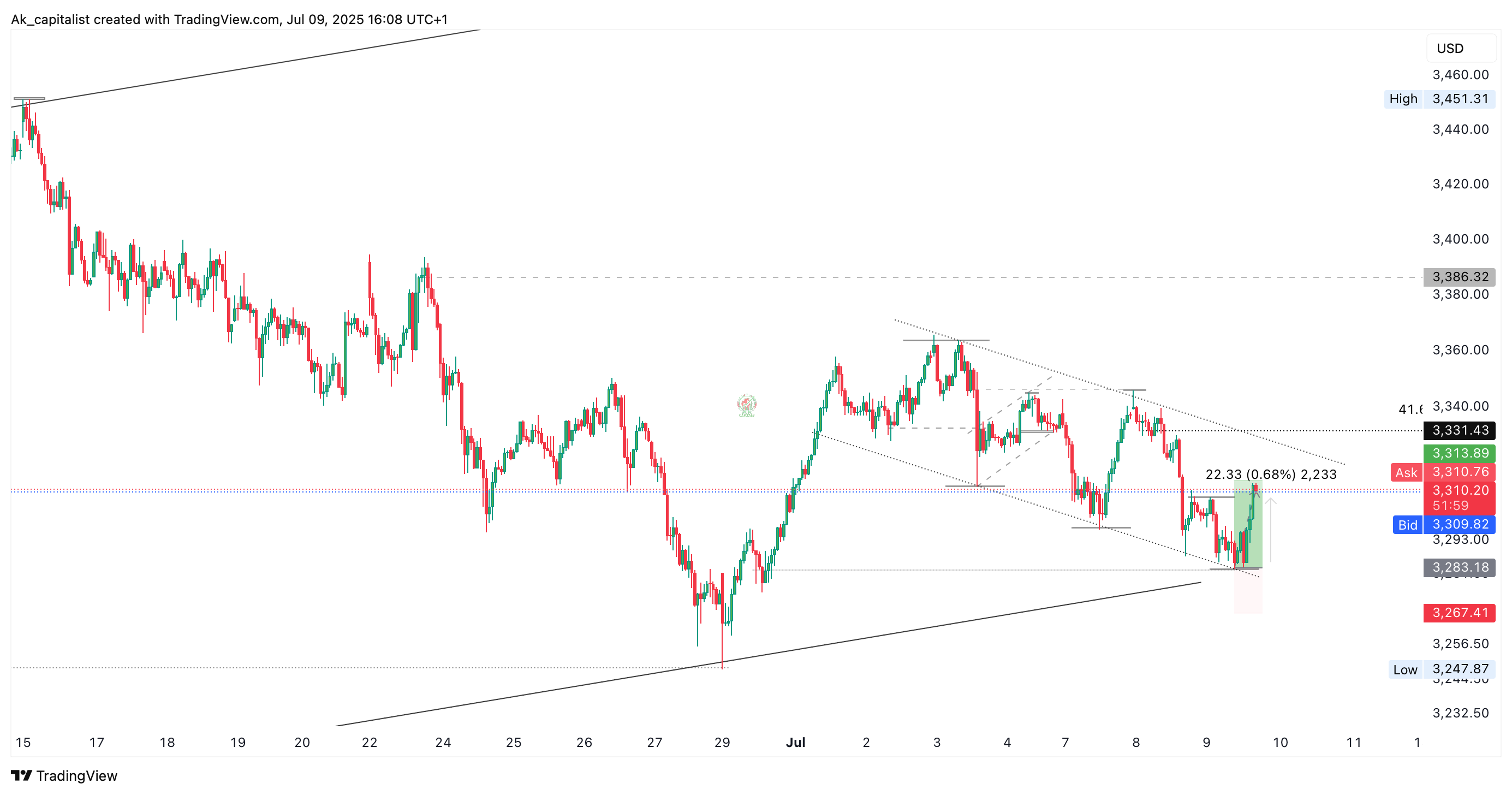
Task: Click the 3,400.00 price axis label
Action: point(1460,239)
